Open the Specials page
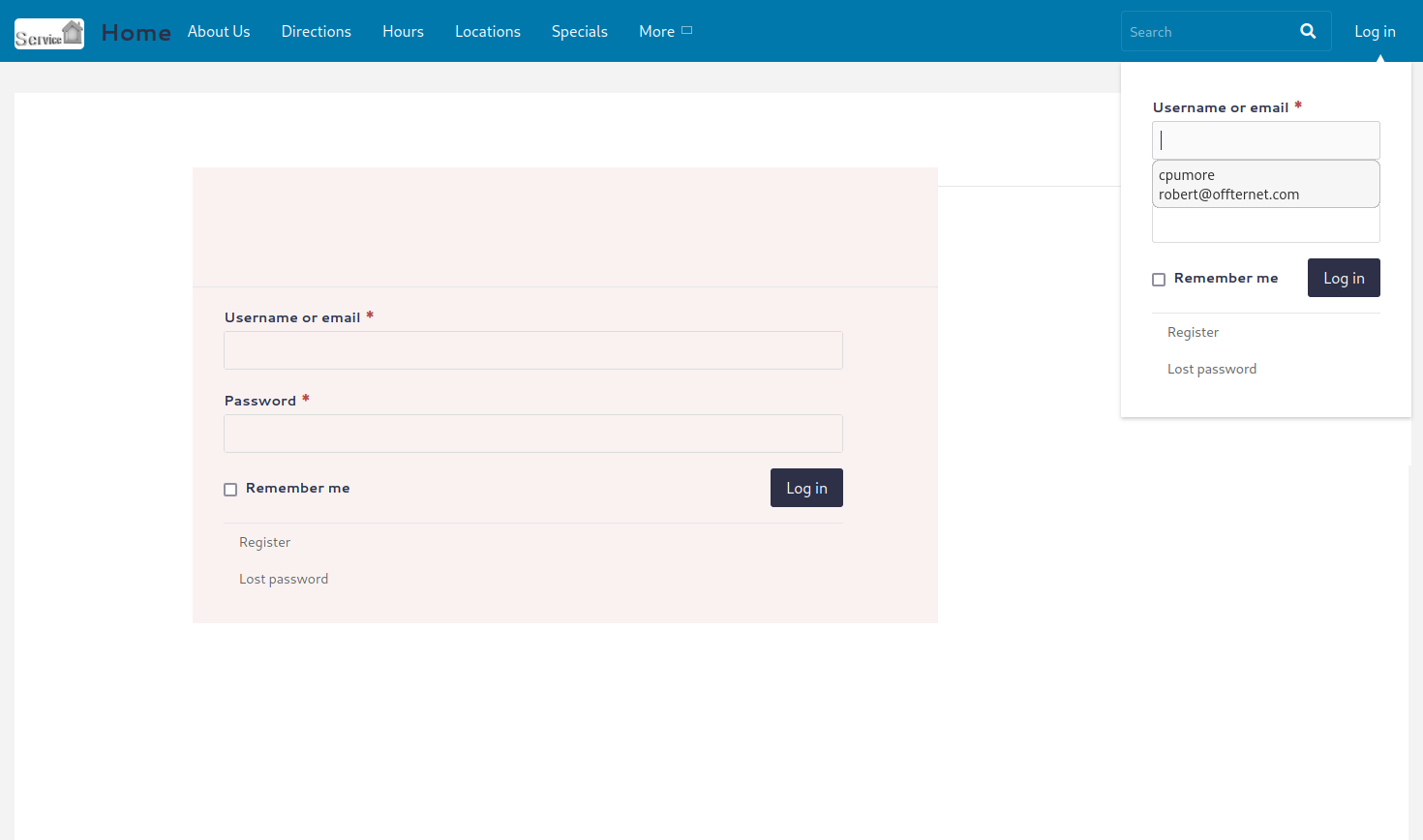Image resolution: width=1423 pixels, height=840 pixels. (x=580, y=31)
